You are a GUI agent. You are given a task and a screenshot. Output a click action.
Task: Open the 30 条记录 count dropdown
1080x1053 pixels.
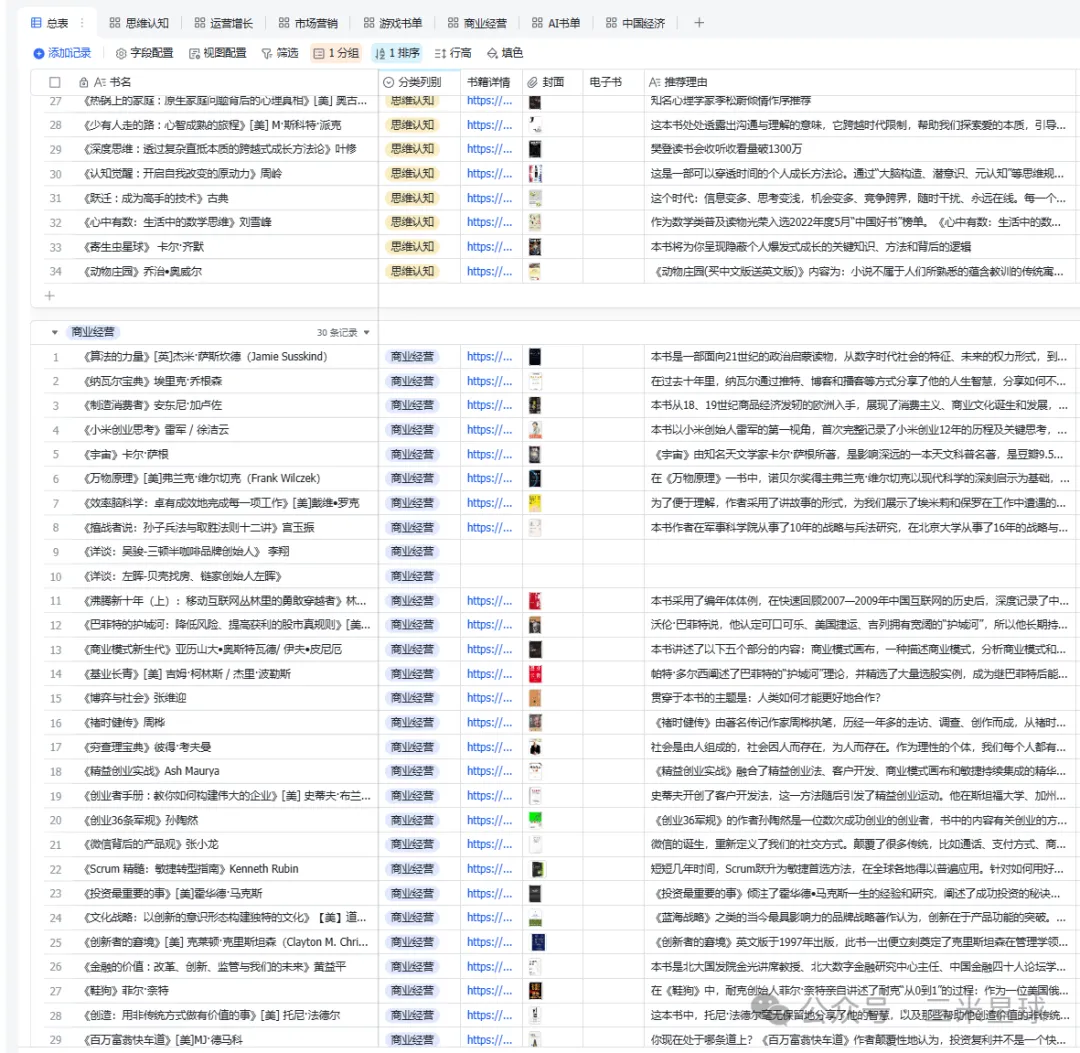pos(344,332)
